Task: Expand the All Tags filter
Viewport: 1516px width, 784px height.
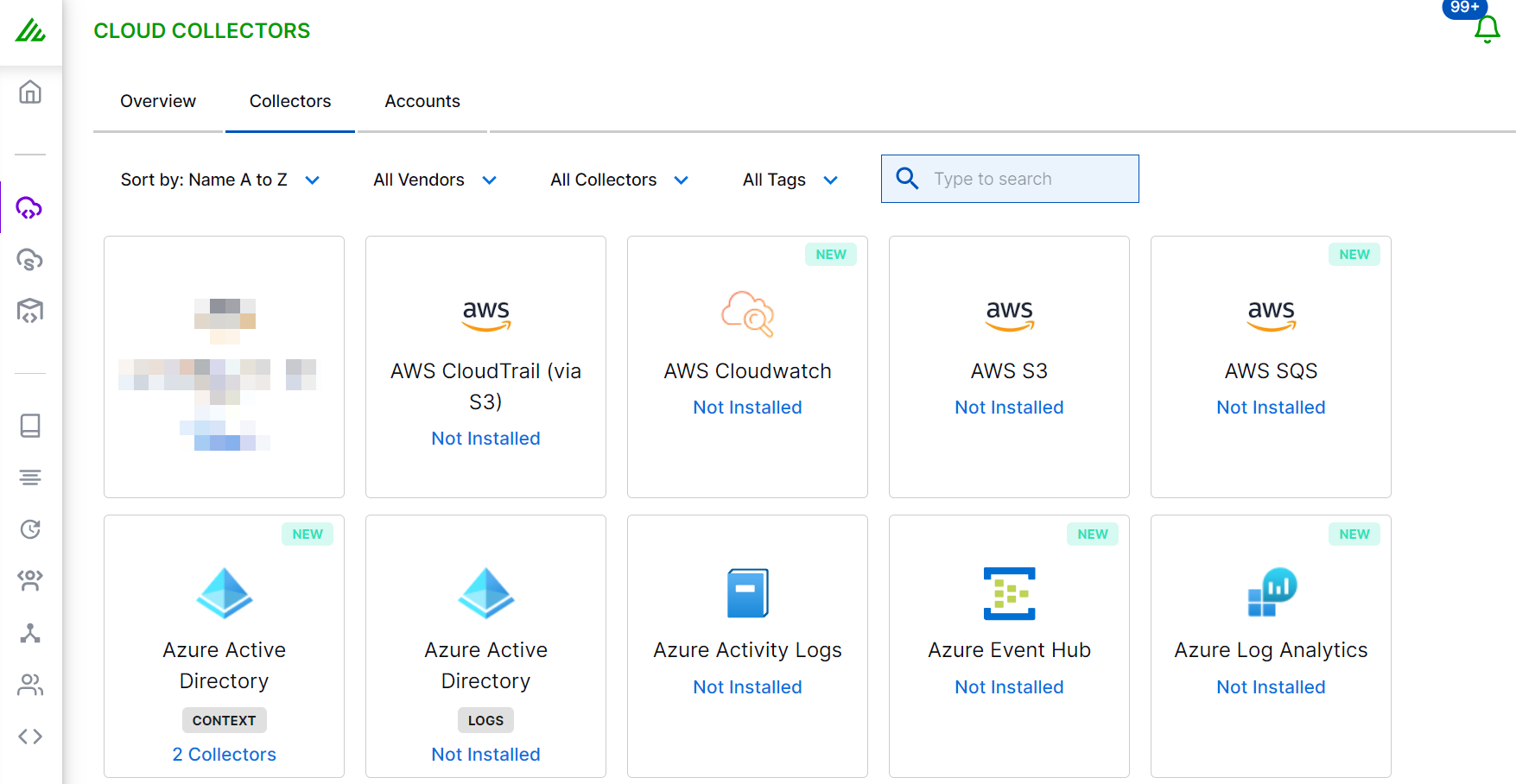Action: click(x=790, y=180)
